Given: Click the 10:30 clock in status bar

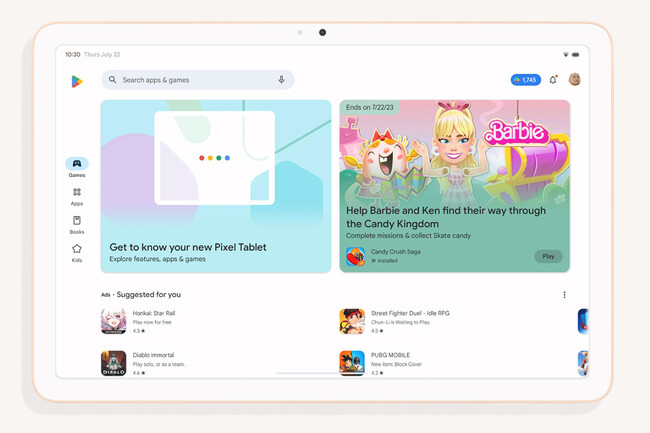Looking at the screenshot, I should tap(73, 54).
